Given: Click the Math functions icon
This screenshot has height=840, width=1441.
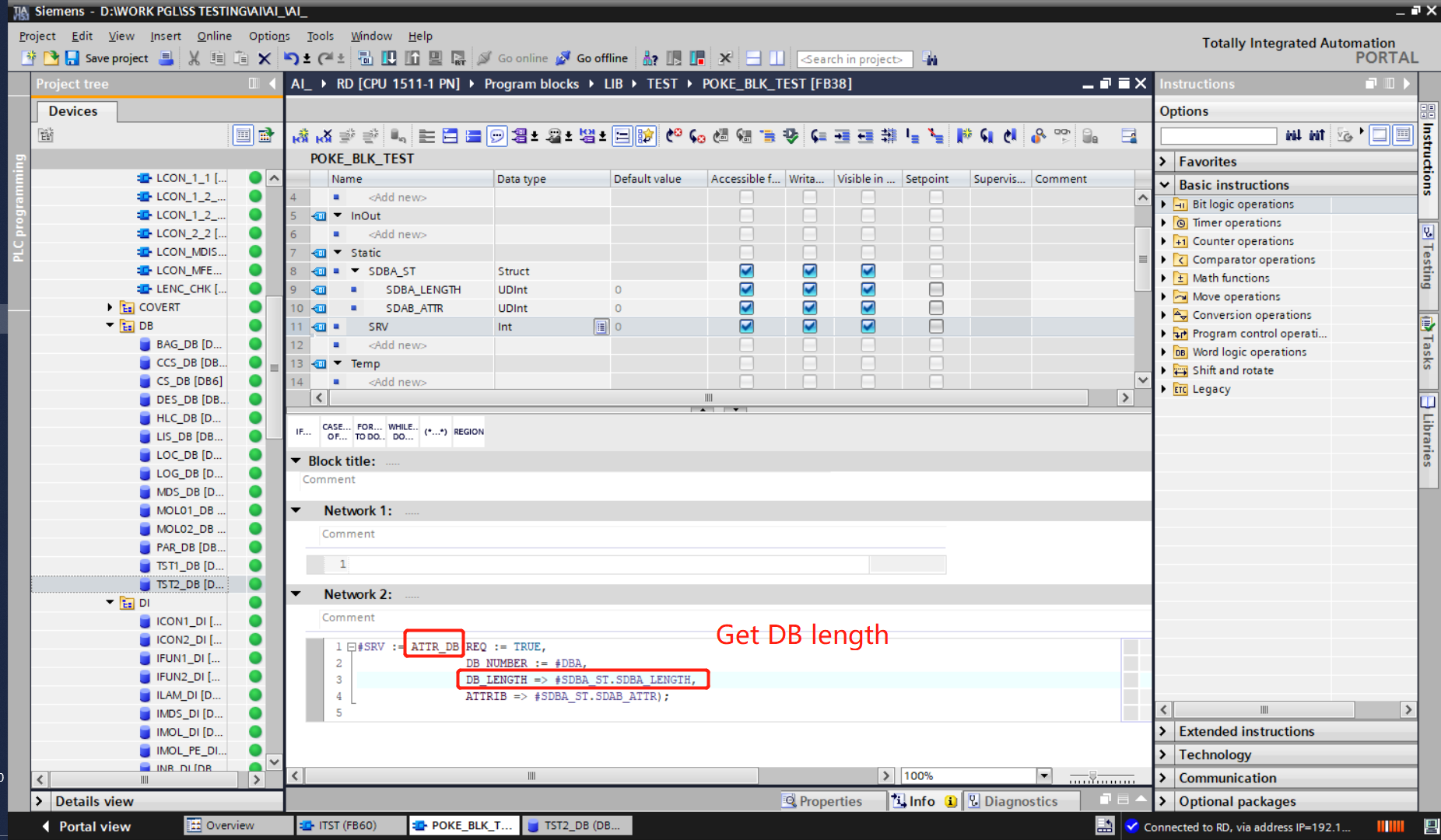Looking at the screenshot, I should click(x=1180, y=278).
